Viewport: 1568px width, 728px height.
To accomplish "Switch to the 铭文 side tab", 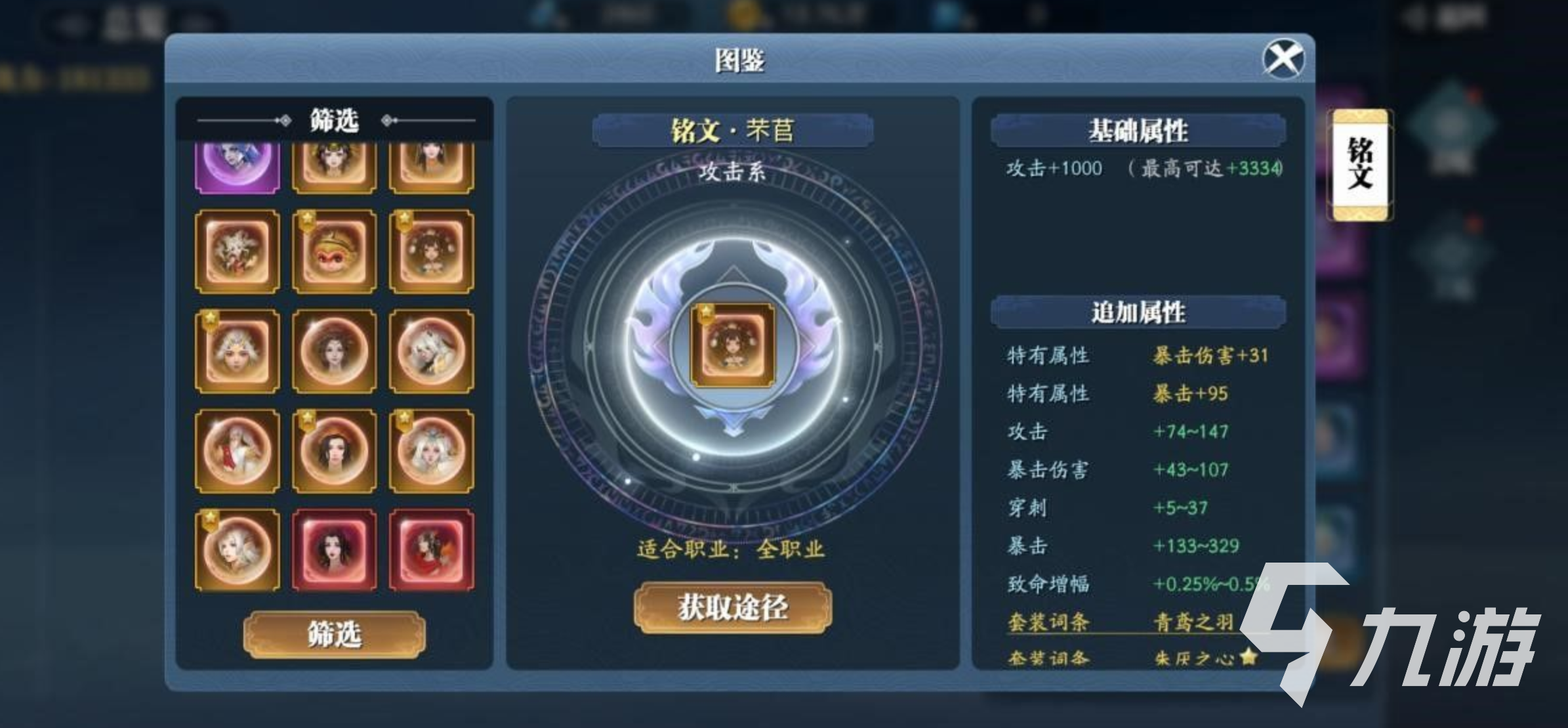I will pos(1360,165).
